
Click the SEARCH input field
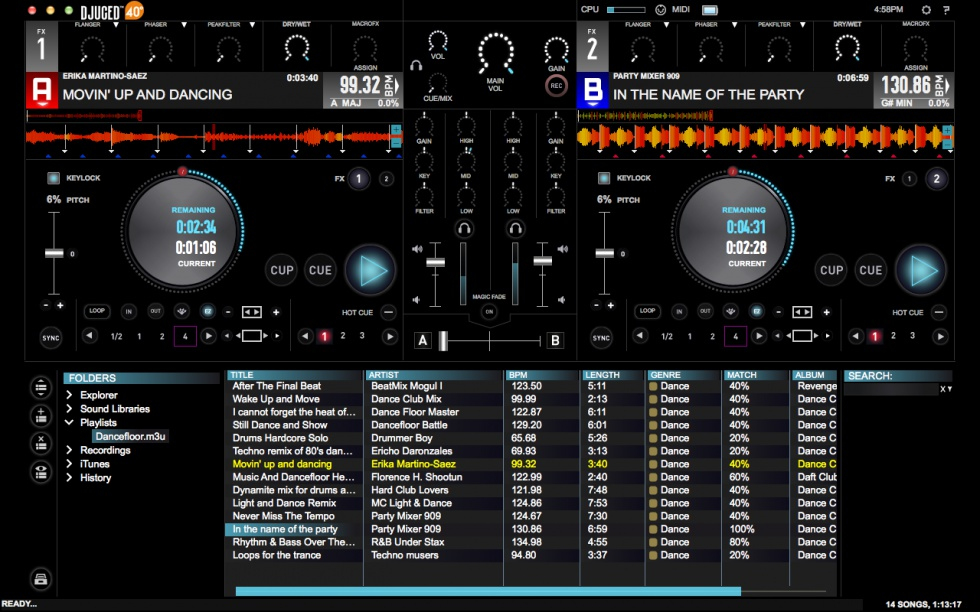(891, 389)
